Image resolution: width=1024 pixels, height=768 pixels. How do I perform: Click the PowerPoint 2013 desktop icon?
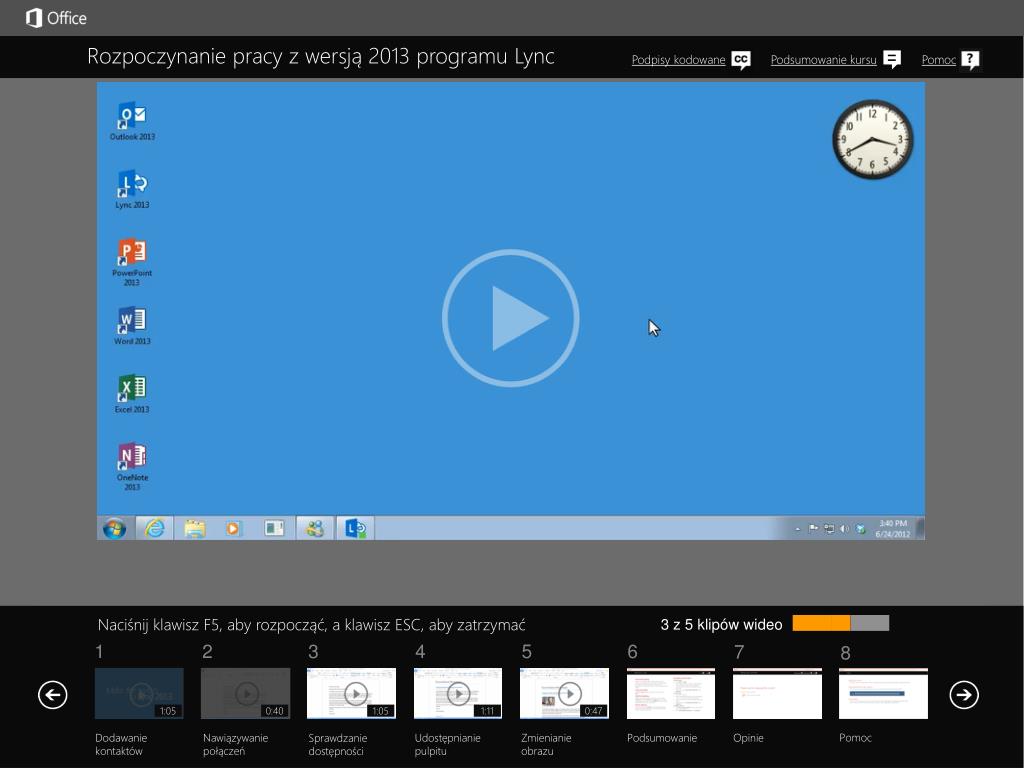[x=132, y=262]
